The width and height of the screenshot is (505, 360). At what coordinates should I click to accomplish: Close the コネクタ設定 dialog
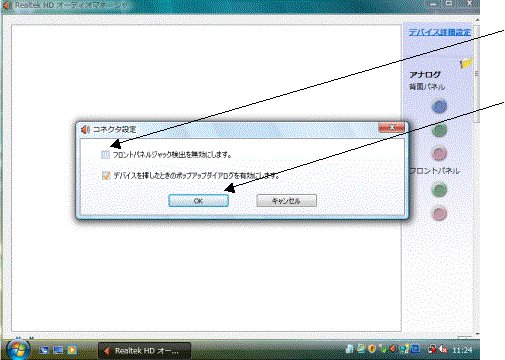click(x=392, y=127)
